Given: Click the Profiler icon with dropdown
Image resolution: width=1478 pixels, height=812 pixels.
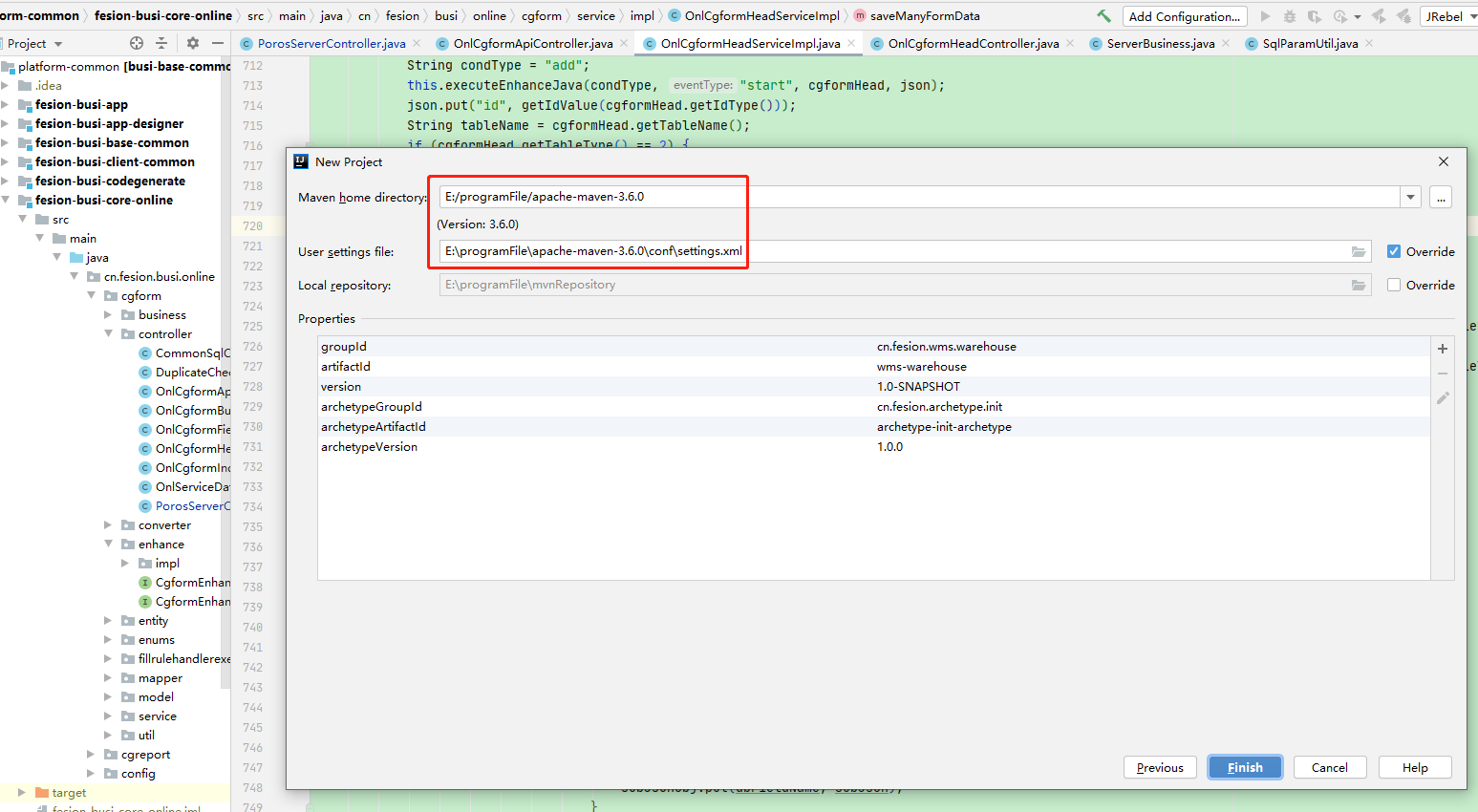Looking at the screenshot, I should click(1346, 16).
